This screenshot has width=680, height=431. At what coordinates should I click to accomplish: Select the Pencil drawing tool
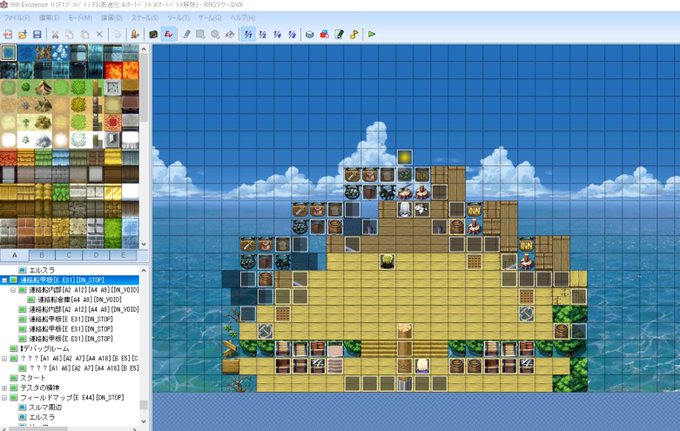pyautogui.click(x=186, y=34)
